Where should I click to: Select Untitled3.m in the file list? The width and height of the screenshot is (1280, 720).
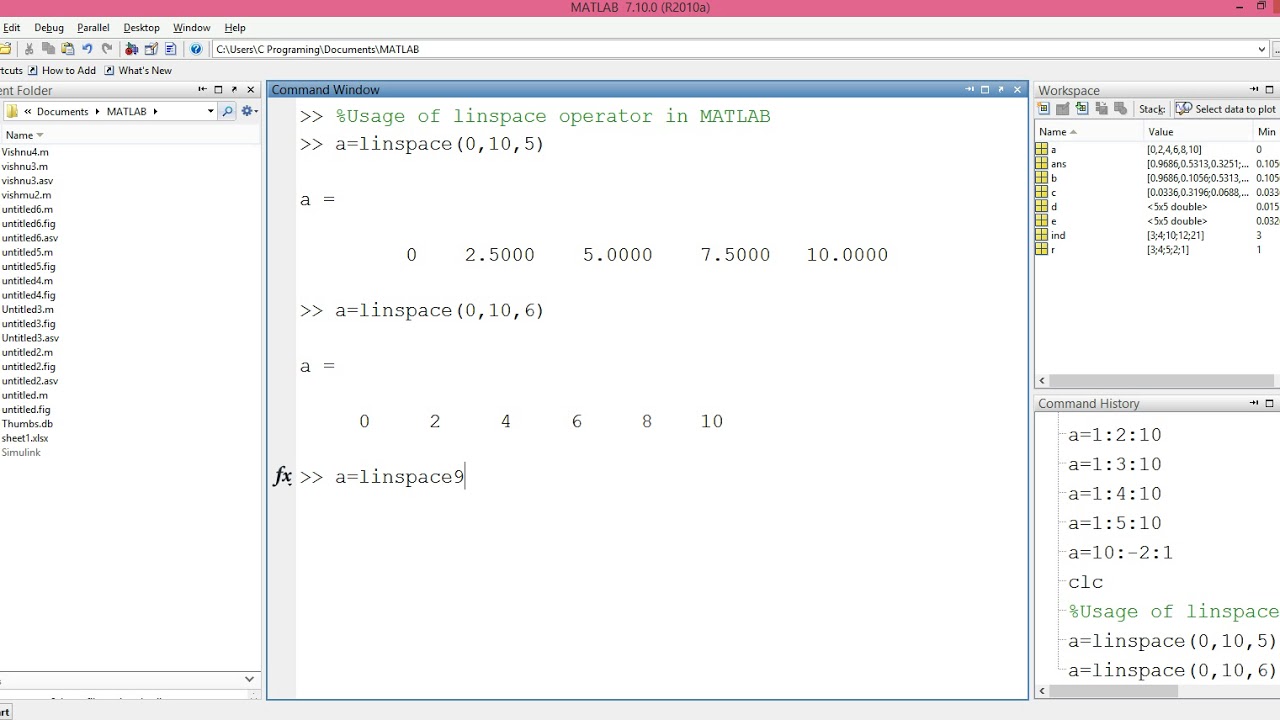[27, 310]
